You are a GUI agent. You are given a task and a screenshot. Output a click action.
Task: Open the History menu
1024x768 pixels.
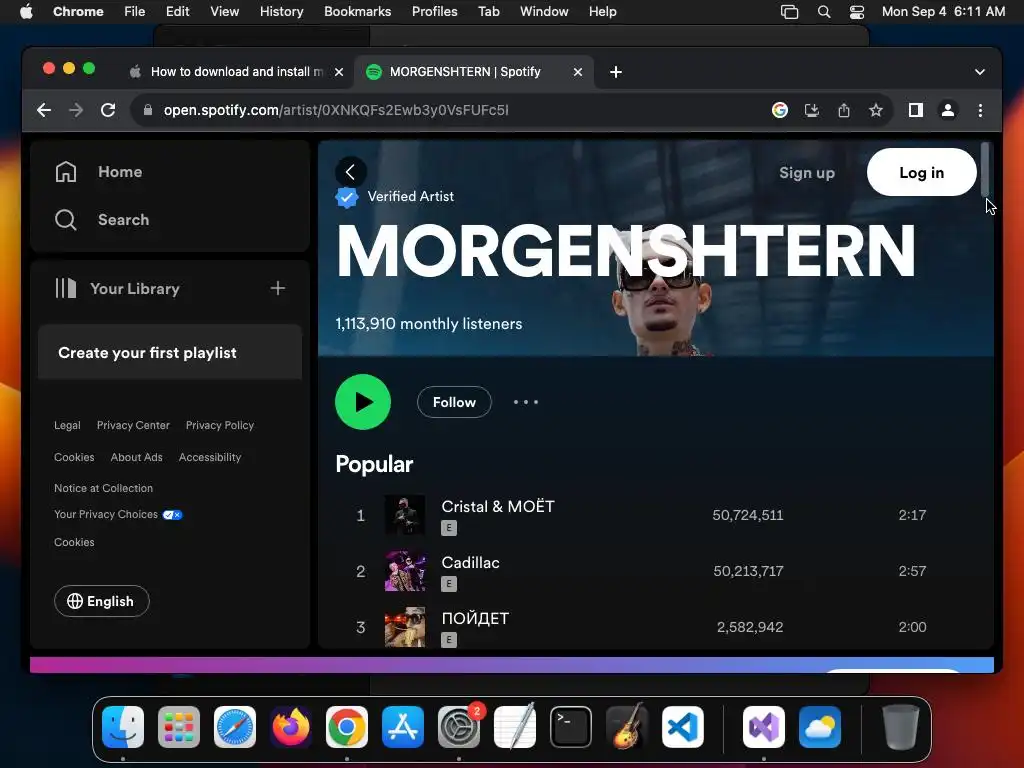[x=281, y=12]
